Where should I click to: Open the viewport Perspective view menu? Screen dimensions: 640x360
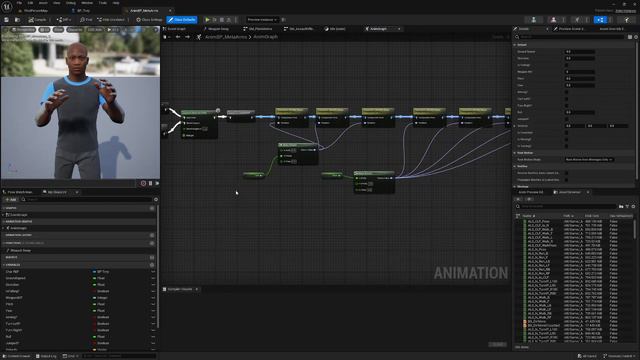tap(24, 30)
